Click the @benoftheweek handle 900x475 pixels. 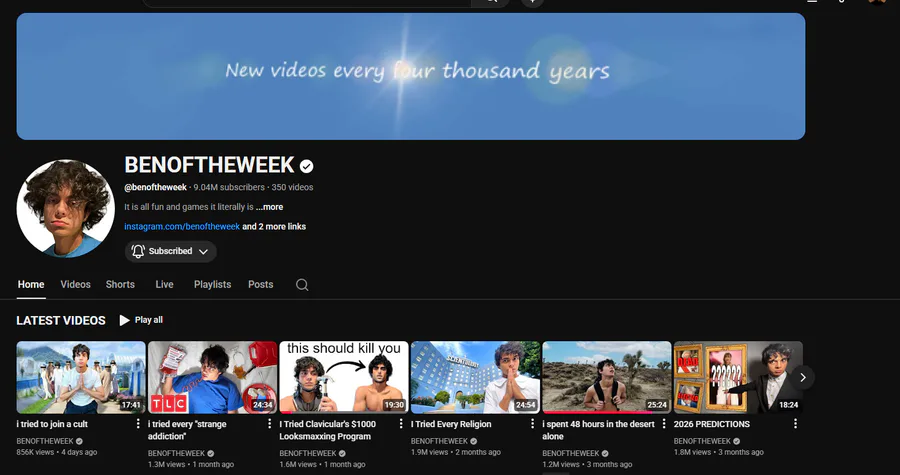pos(156,187)
